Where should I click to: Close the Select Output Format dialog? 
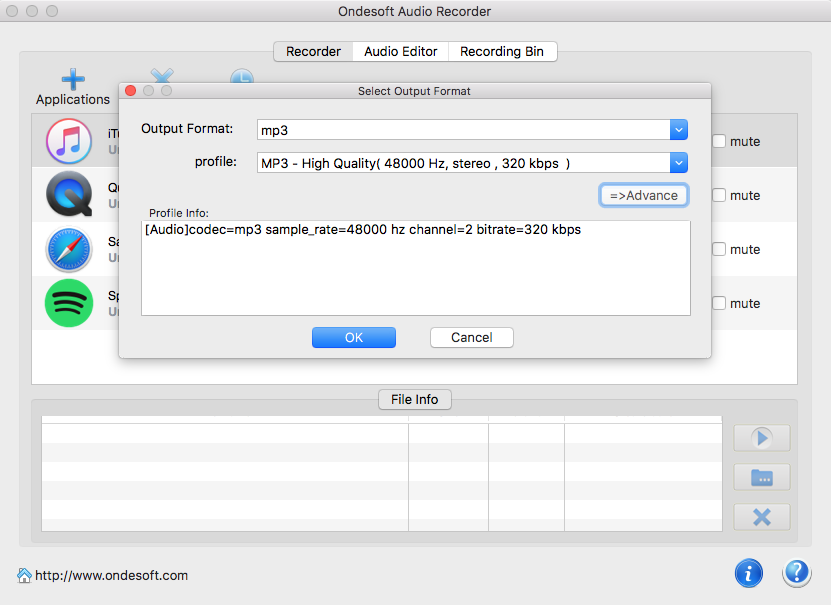click(x=130, y=91)
